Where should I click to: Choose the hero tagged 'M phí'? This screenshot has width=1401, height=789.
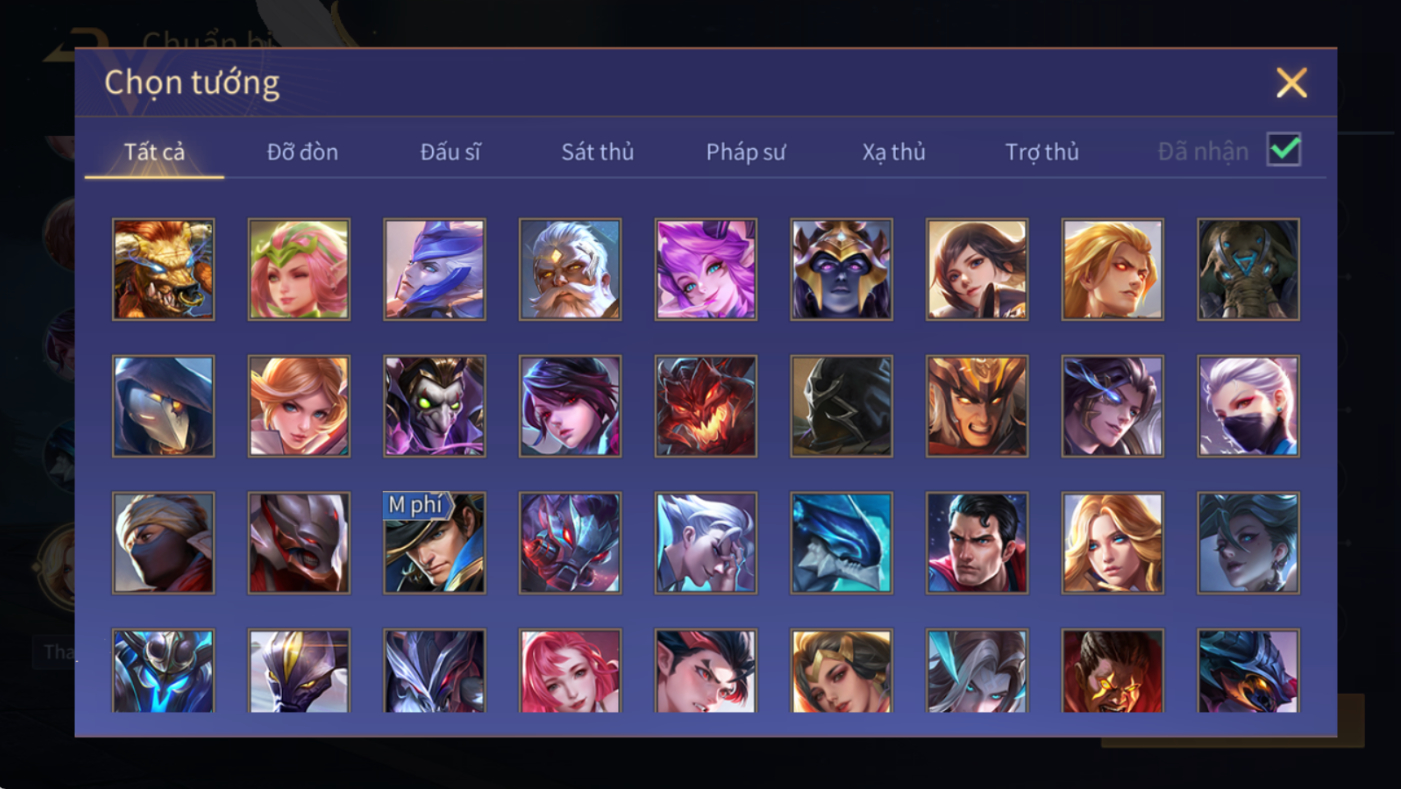click(x=435, y=543)
